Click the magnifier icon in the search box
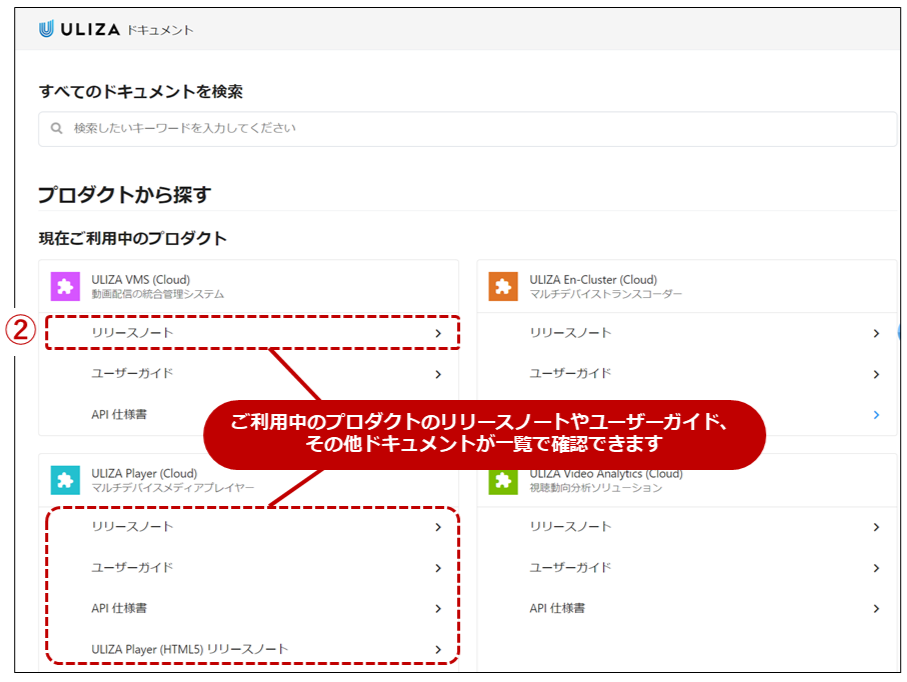Viewport: 907px width, 682px height. click(x=56, y=128)
